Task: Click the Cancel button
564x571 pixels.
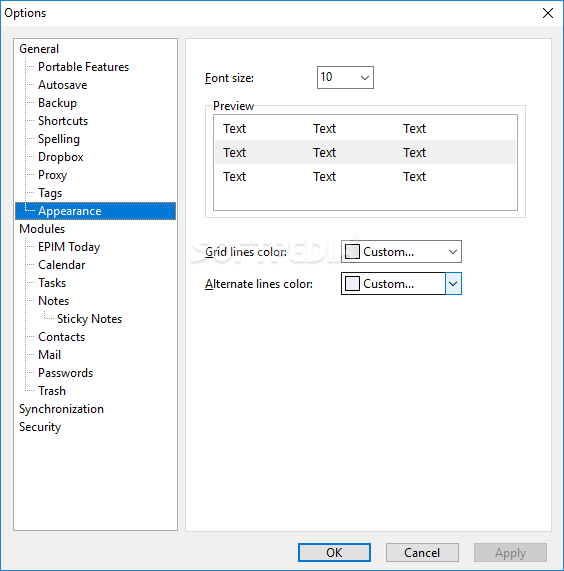Action: (x=422, y=553)
